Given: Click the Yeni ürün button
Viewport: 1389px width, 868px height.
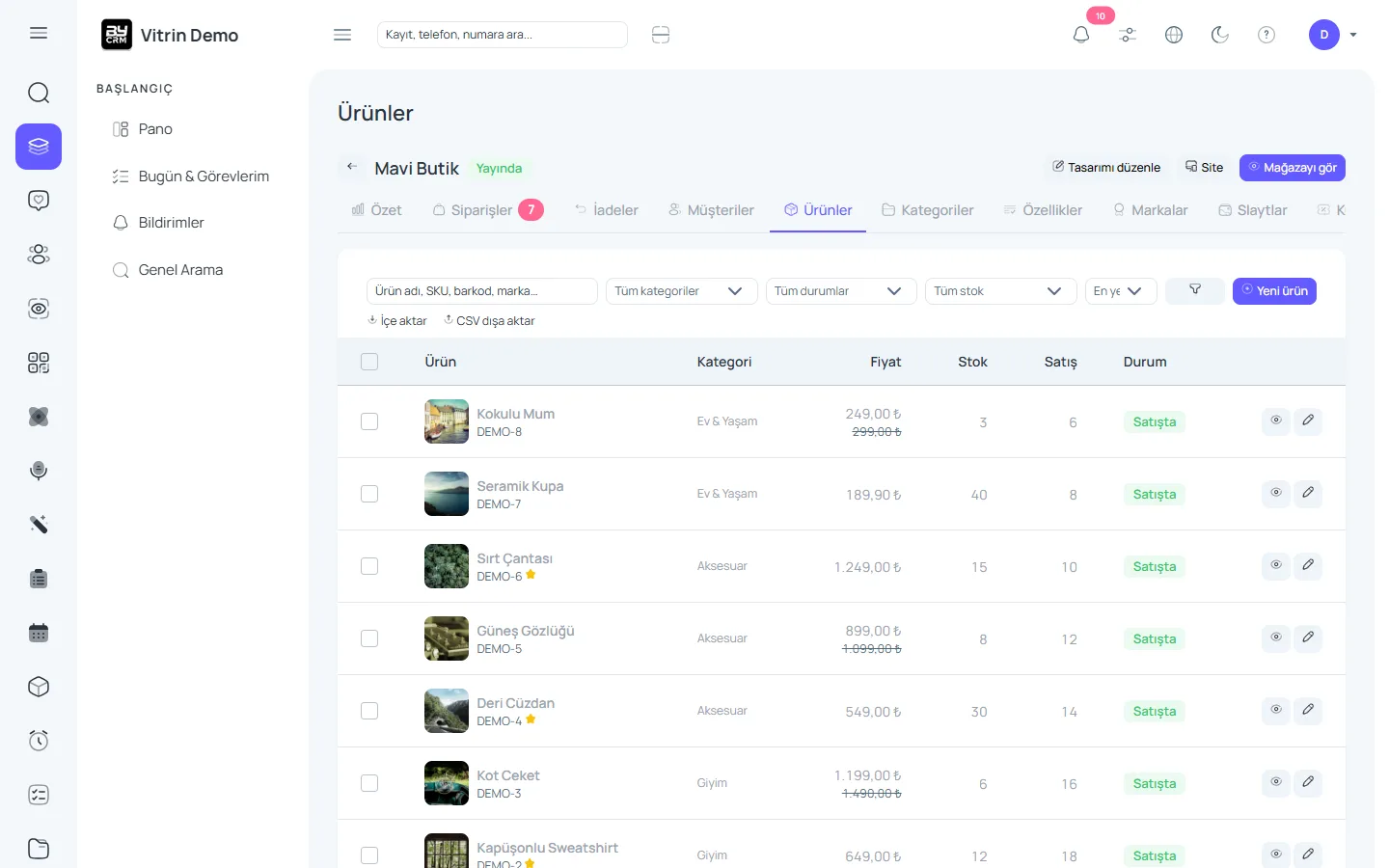Looking at the screenshot, I should tap(1274, 291).
